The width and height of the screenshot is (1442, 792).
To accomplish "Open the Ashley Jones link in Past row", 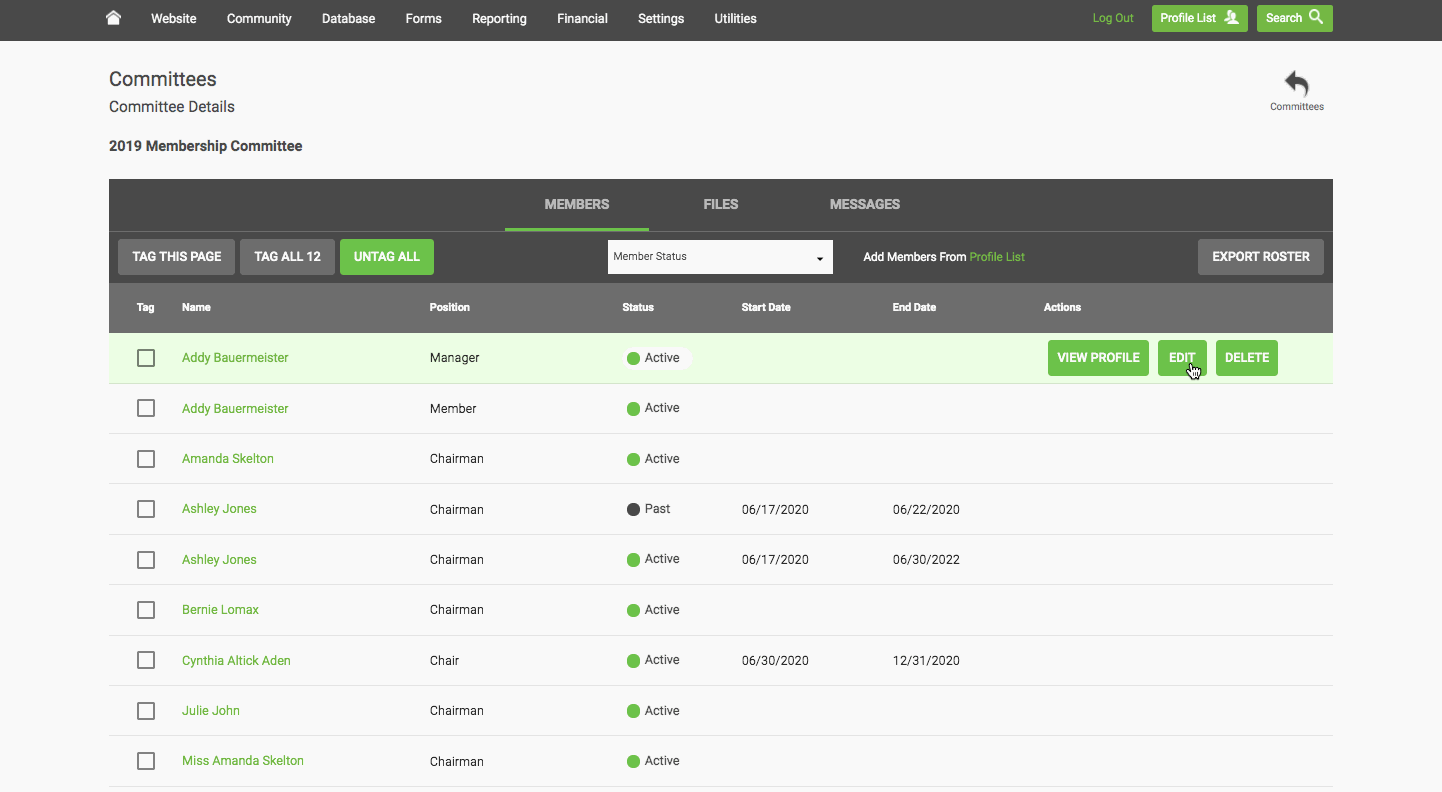I will click(219, 509).
